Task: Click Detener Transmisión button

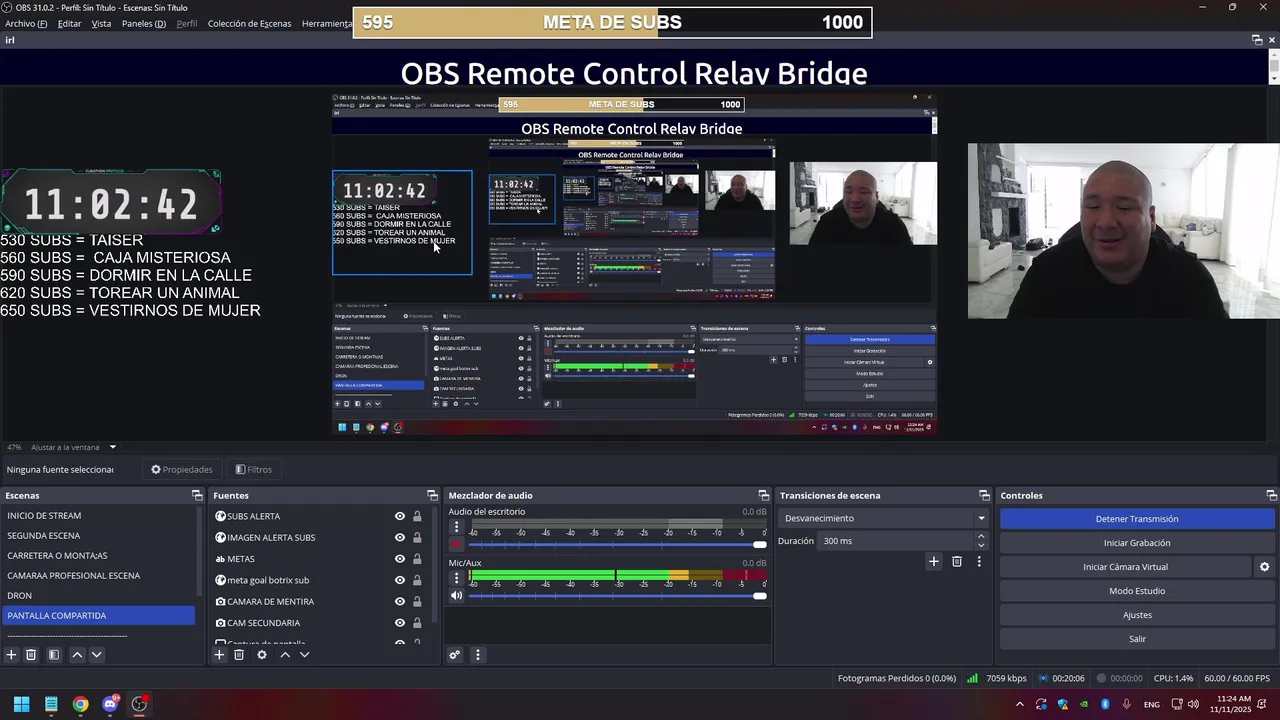Action: 1137,519
